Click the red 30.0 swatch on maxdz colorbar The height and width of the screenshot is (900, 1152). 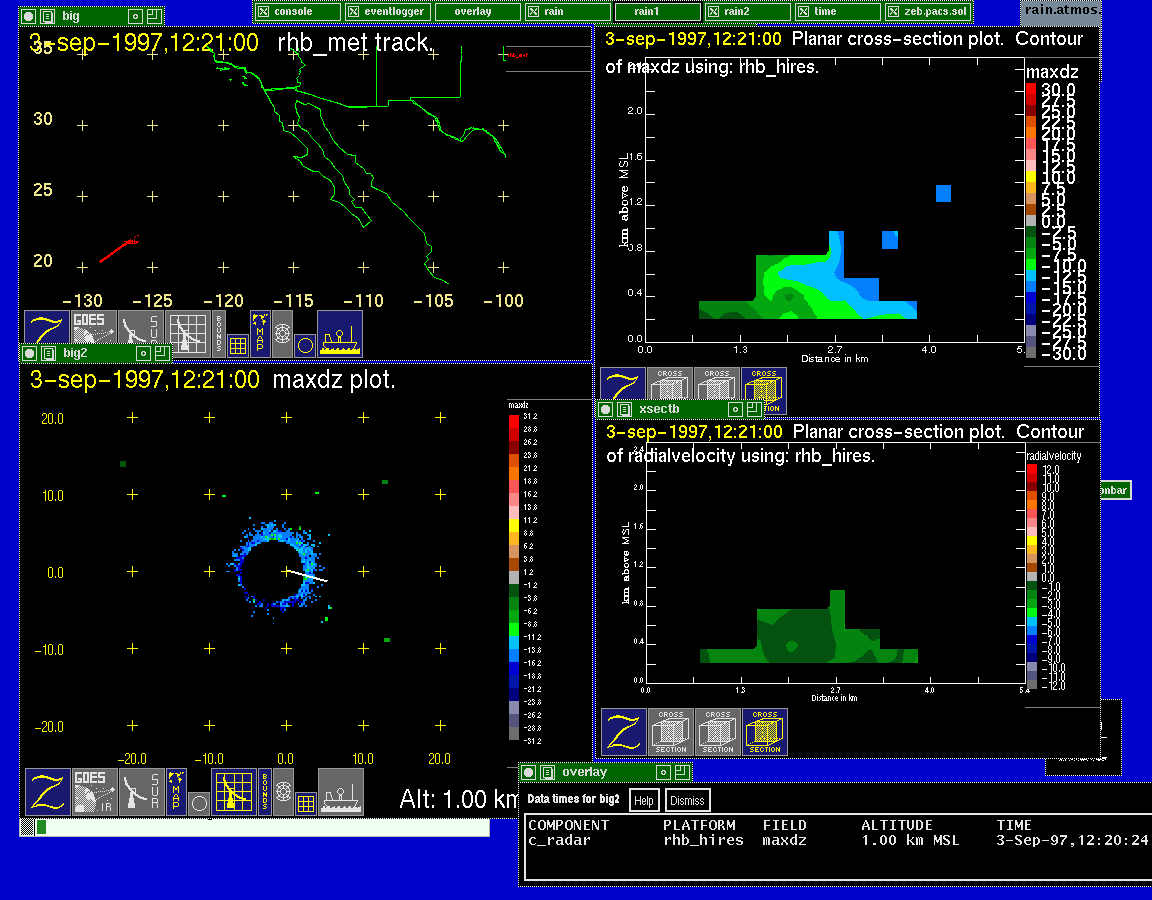pyautogui.click(x=1031, y=90)
